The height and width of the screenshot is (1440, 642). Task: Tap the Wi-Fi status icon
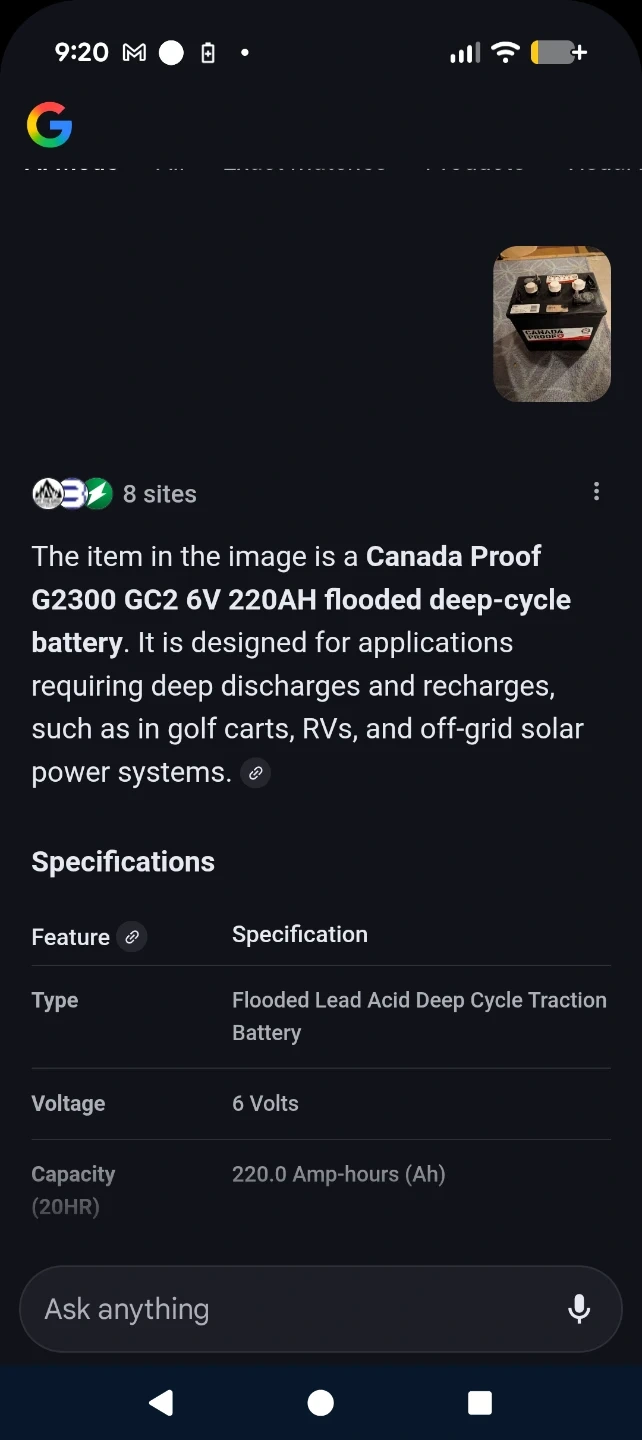tap(506, 53)
